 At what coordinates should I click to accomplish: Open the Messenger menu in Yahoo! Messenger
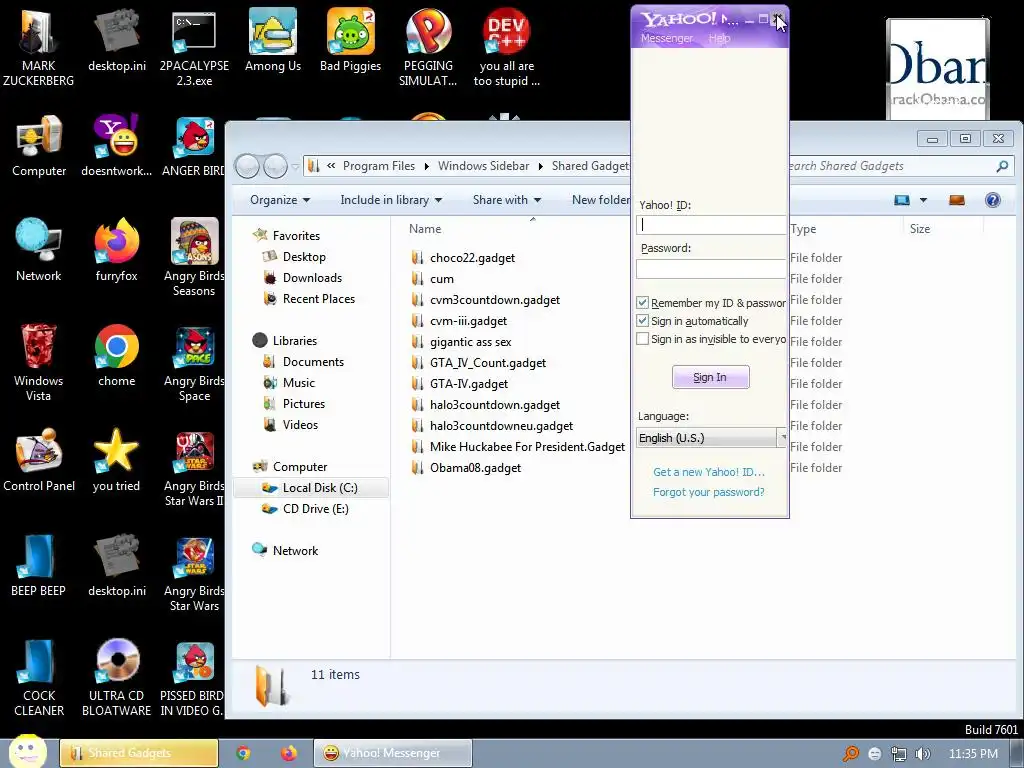point(667,38)
